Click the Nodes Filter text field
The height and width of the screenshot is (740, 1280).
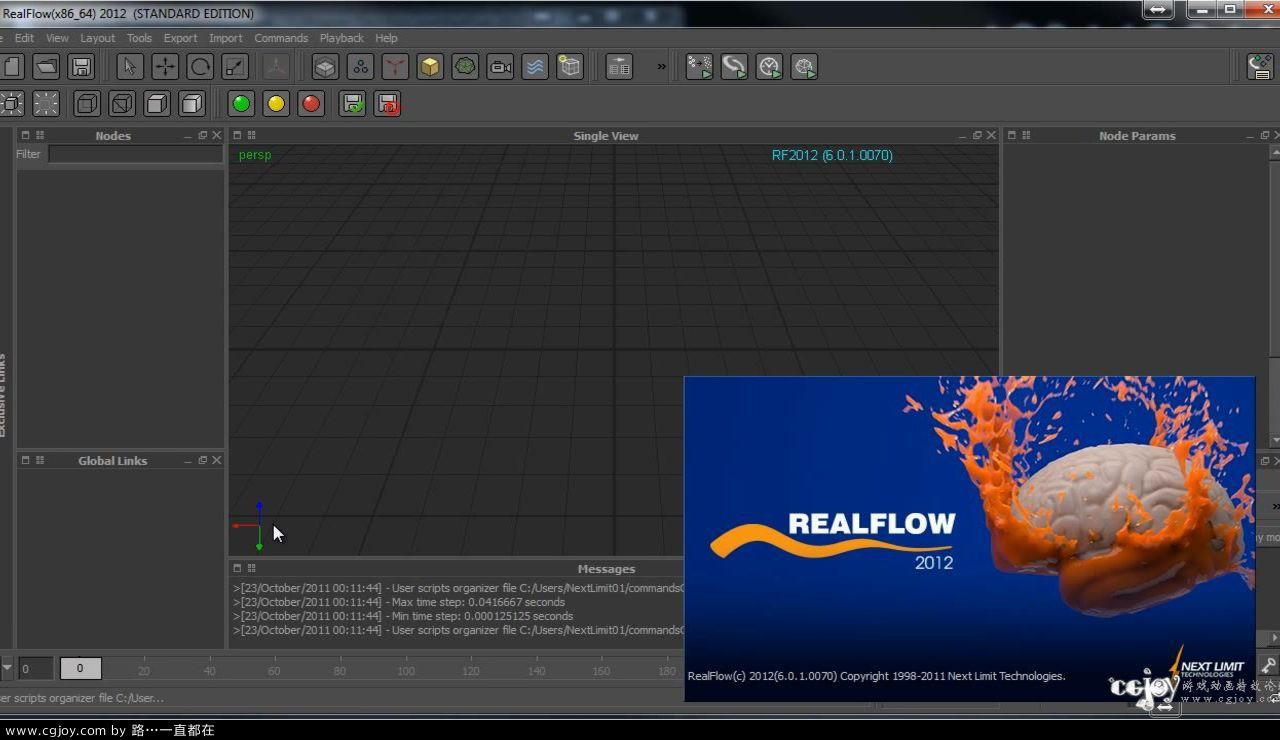136,154
